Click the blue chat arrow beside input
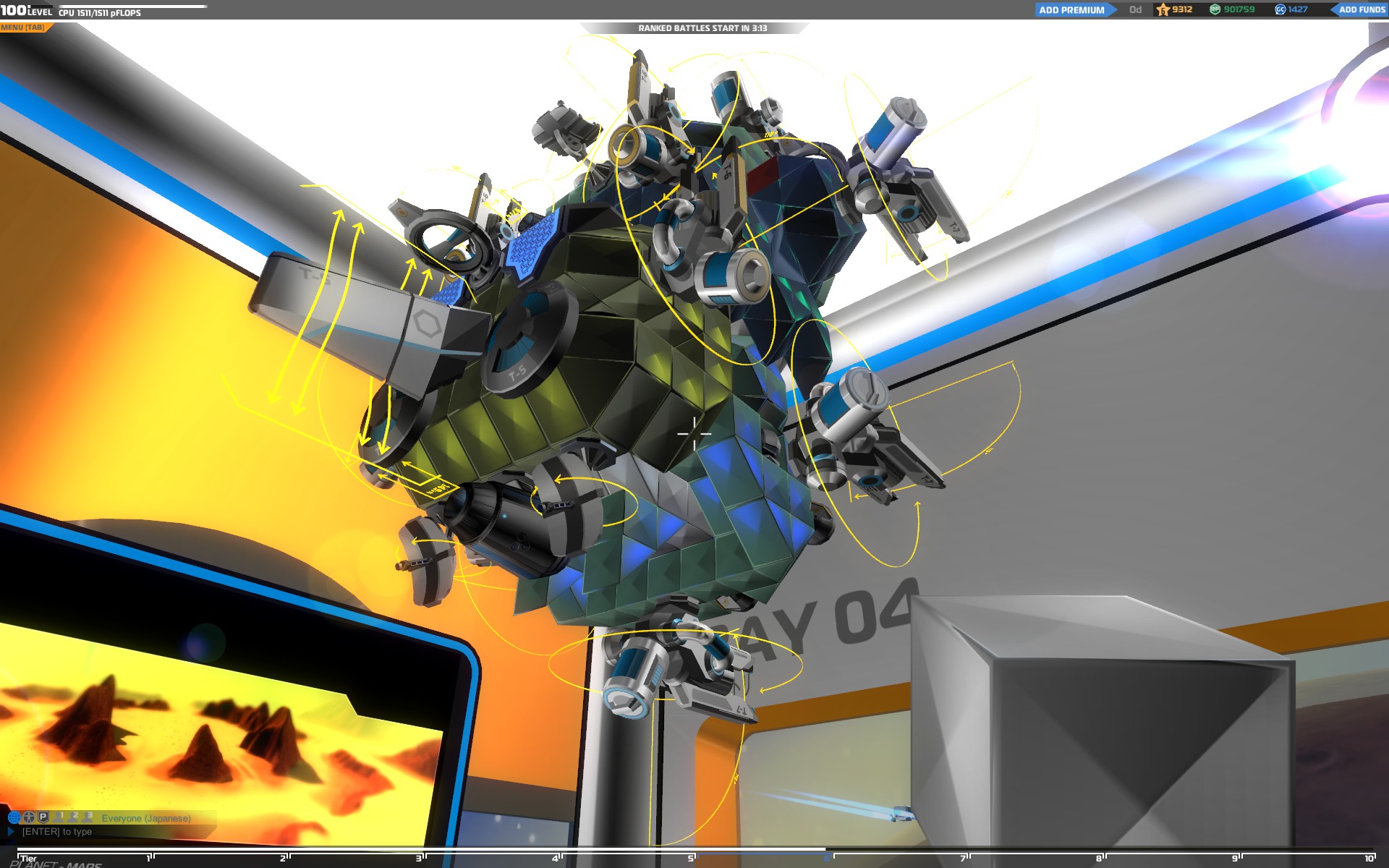Image resolution: width=1389 pixels, height=868 pixels. click(11, 832)
